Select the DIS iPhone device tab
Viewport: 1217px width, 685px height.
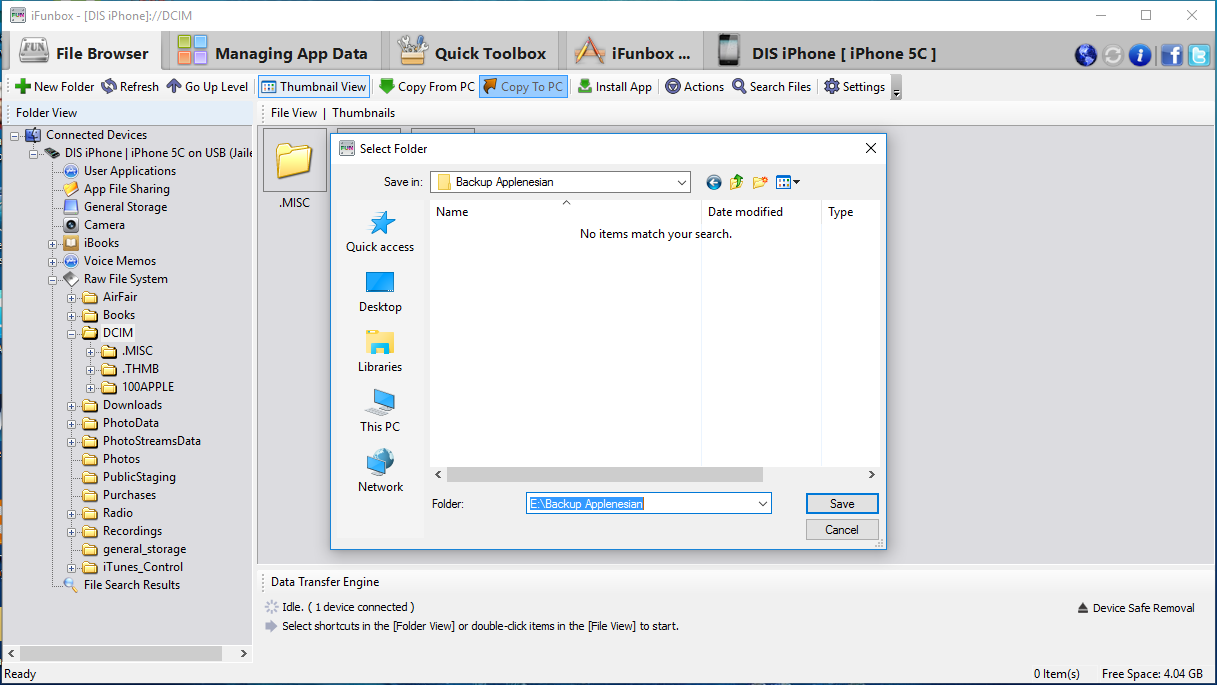[827, 53]
